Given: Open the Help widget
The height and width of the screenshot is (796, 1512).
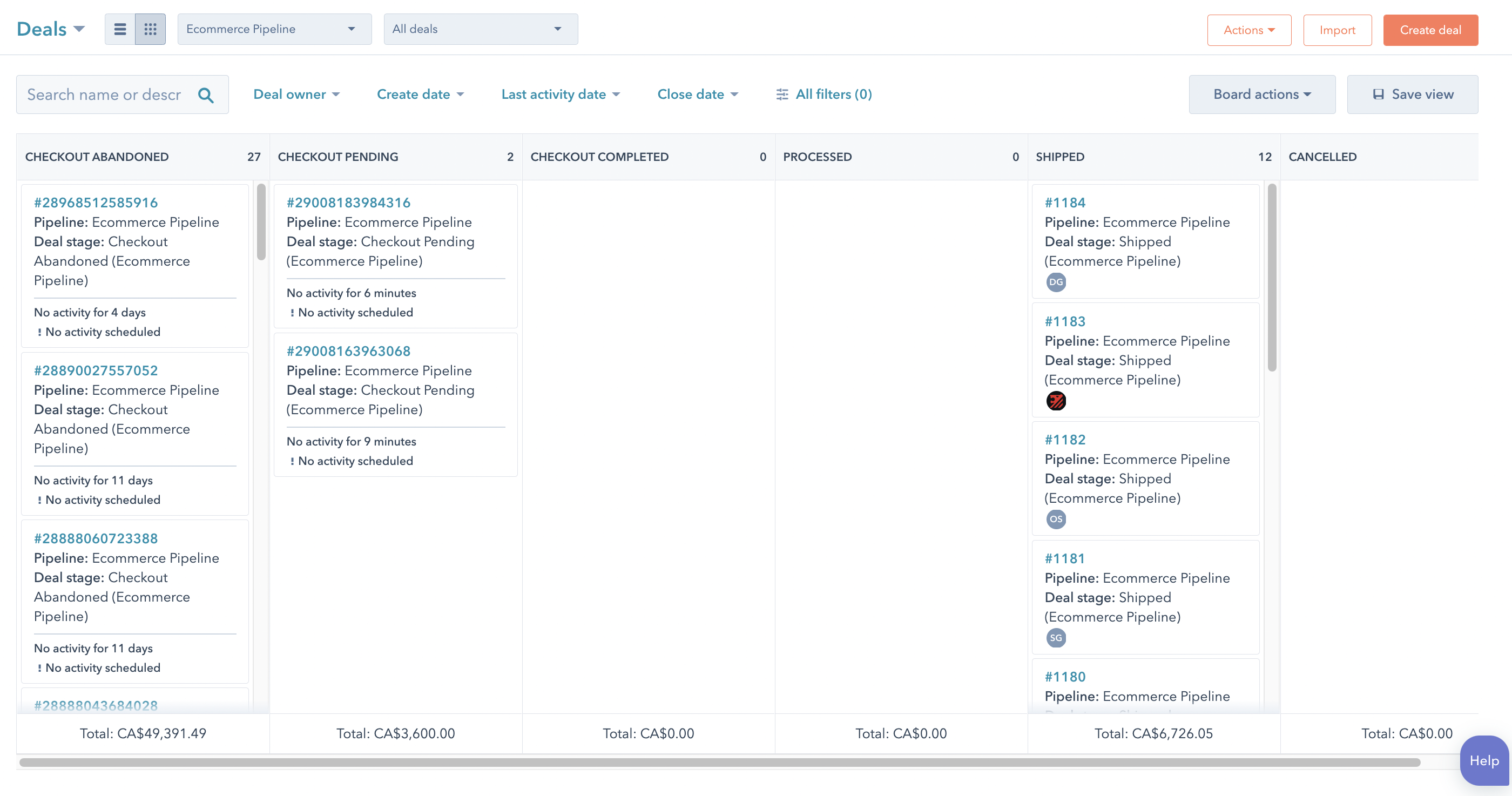Looking at the screenshot, I should [1484, 761].
